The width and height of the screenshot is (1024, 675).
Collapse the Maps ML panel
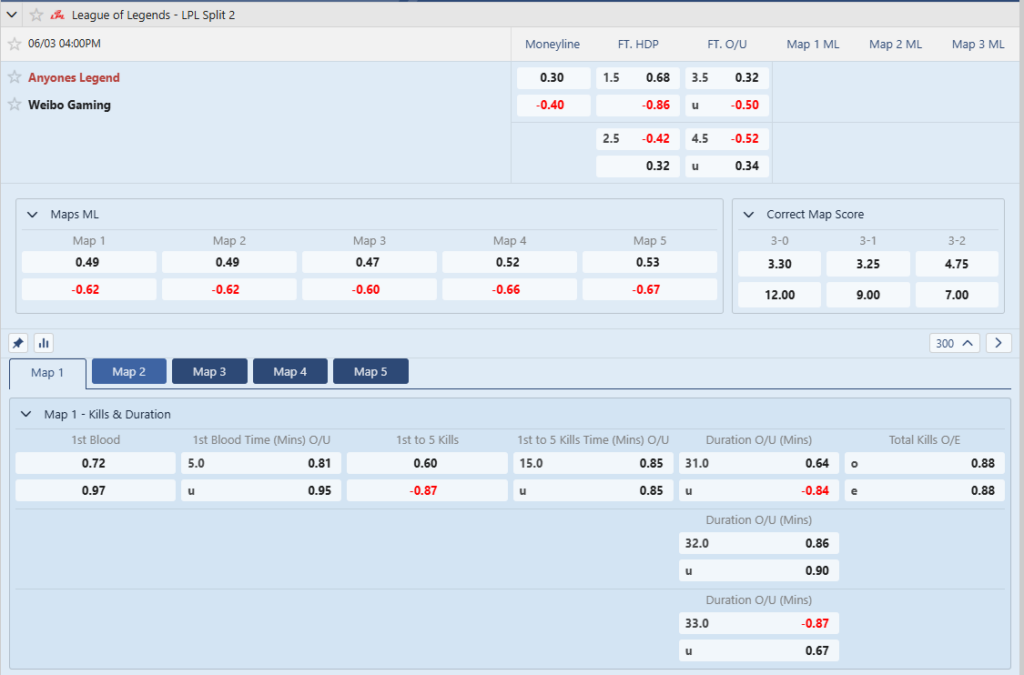(32, 215)
